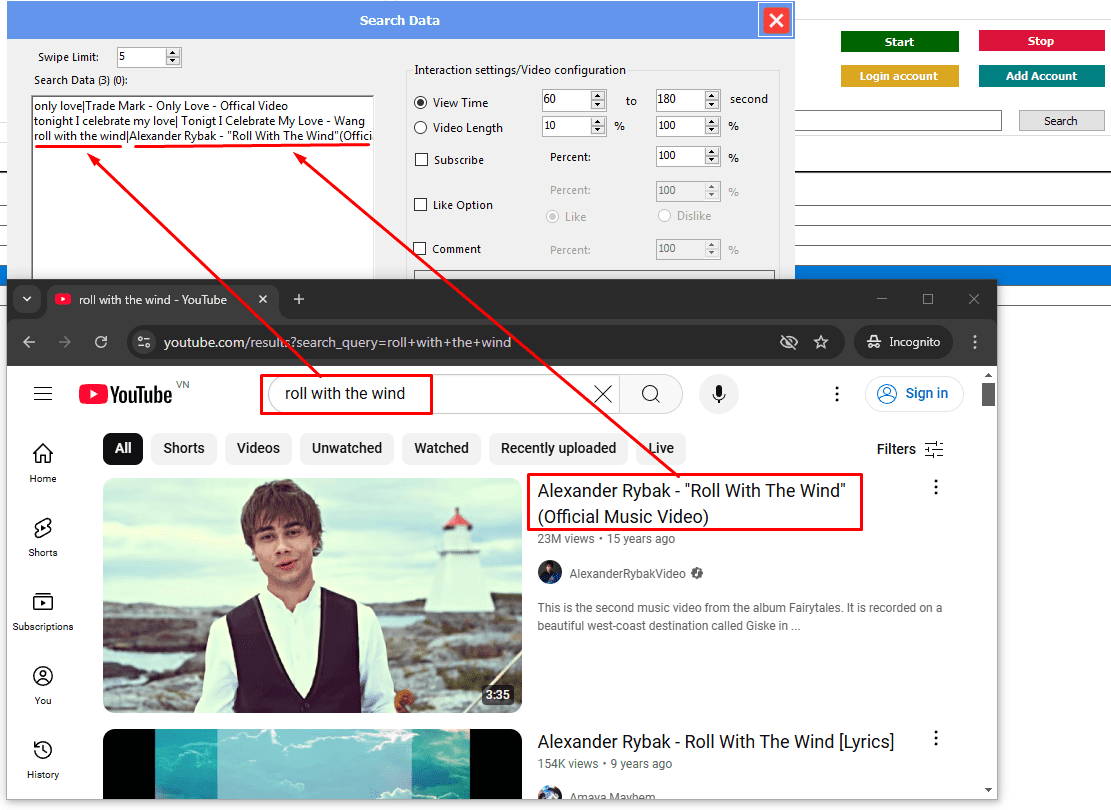Select the Videos filter chip
This screenshot has width=1111, height=810.
point(258,449)
